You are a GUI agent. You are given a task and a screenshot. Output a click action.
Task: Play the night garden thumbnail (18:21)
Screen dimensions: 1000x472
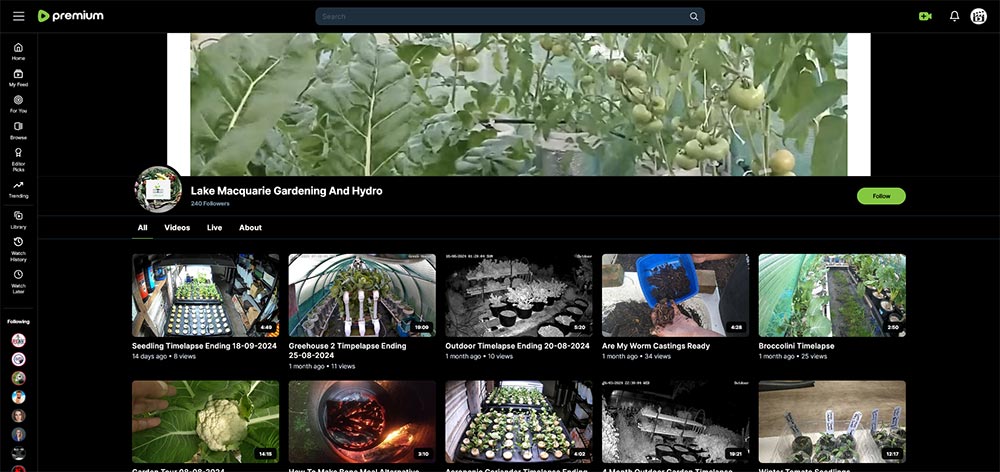[x=675, y=422]
